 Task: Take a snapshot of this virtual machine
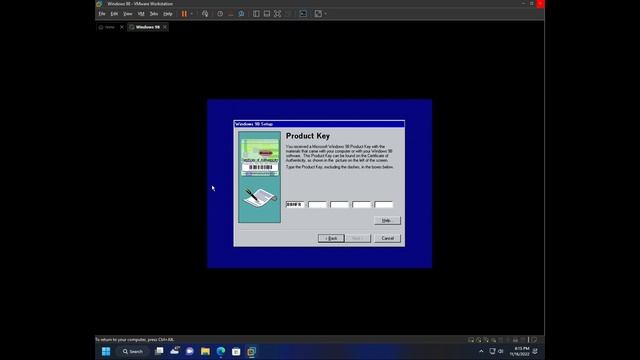point(220,13)
